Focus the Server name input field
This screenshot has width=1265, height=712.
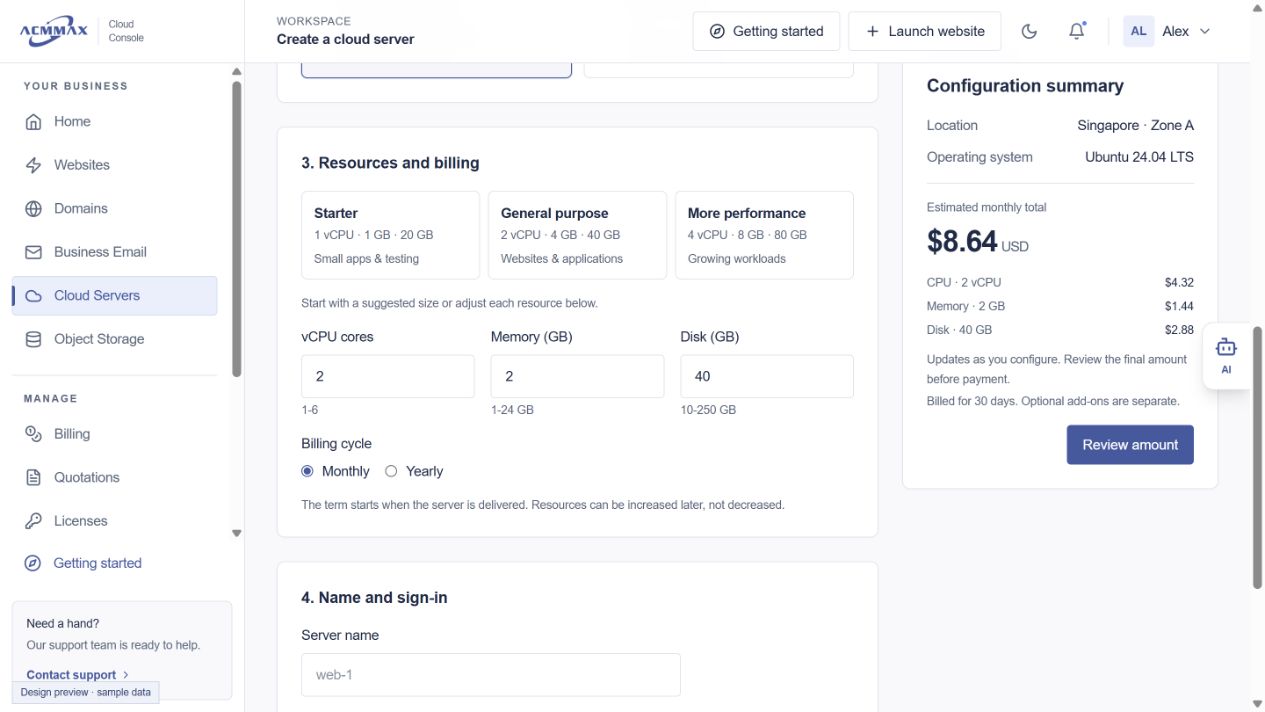(x=491, y=675)
